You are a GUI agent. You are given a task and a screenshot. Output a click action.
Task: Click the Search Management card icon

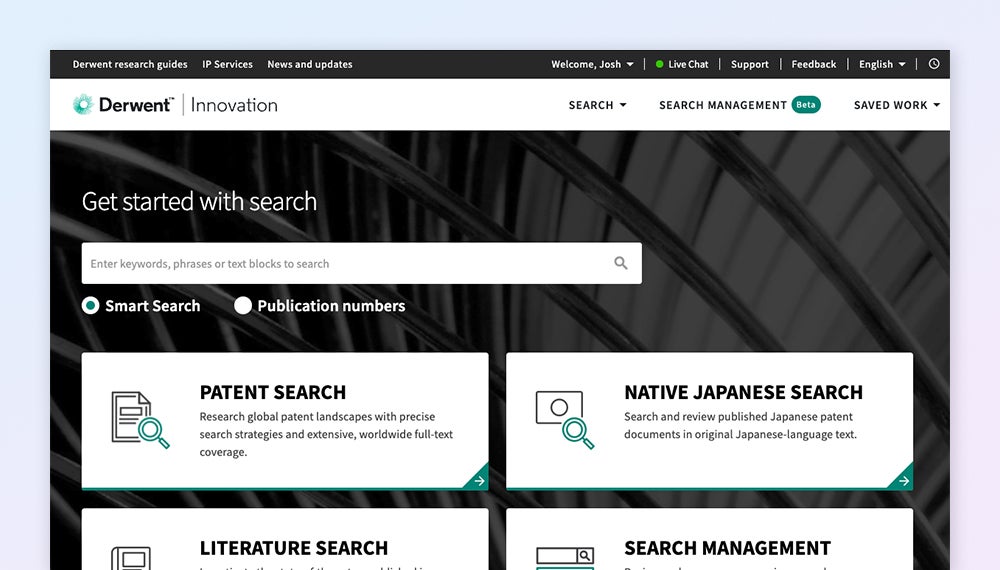[565, 556]
